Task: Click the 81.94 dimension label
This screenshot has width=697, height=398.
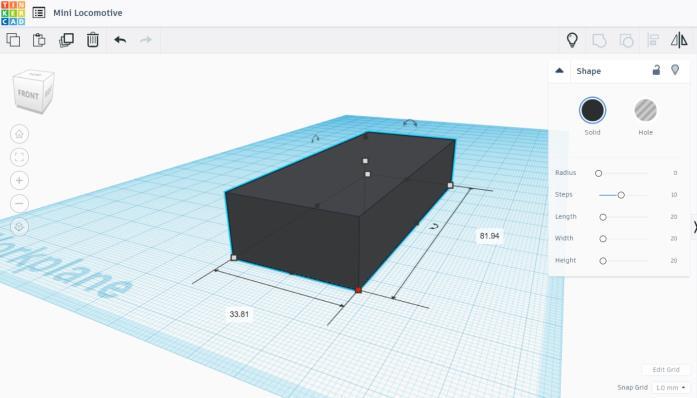Action: [489, 236]
